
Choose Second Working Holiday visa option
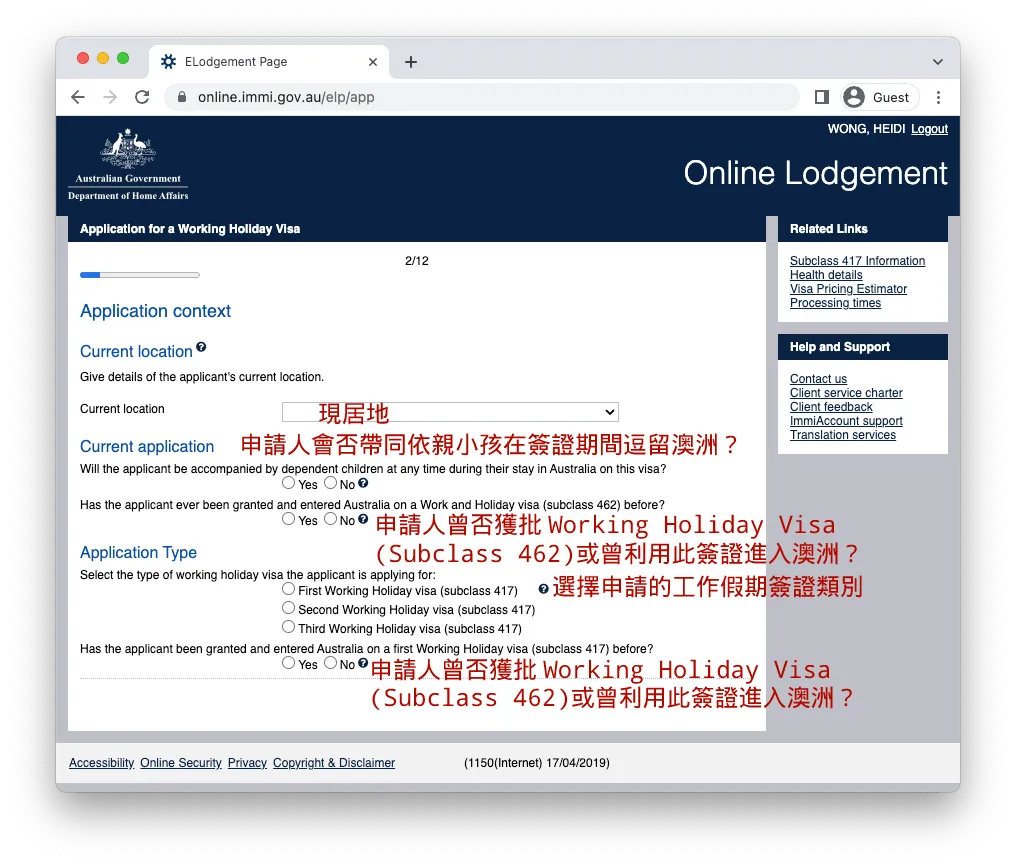[x=288, y=608]
